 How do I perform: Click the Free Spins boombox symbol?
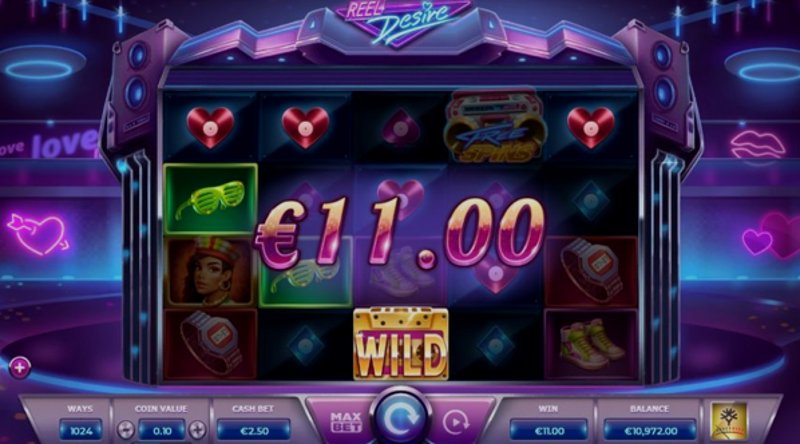494,128
